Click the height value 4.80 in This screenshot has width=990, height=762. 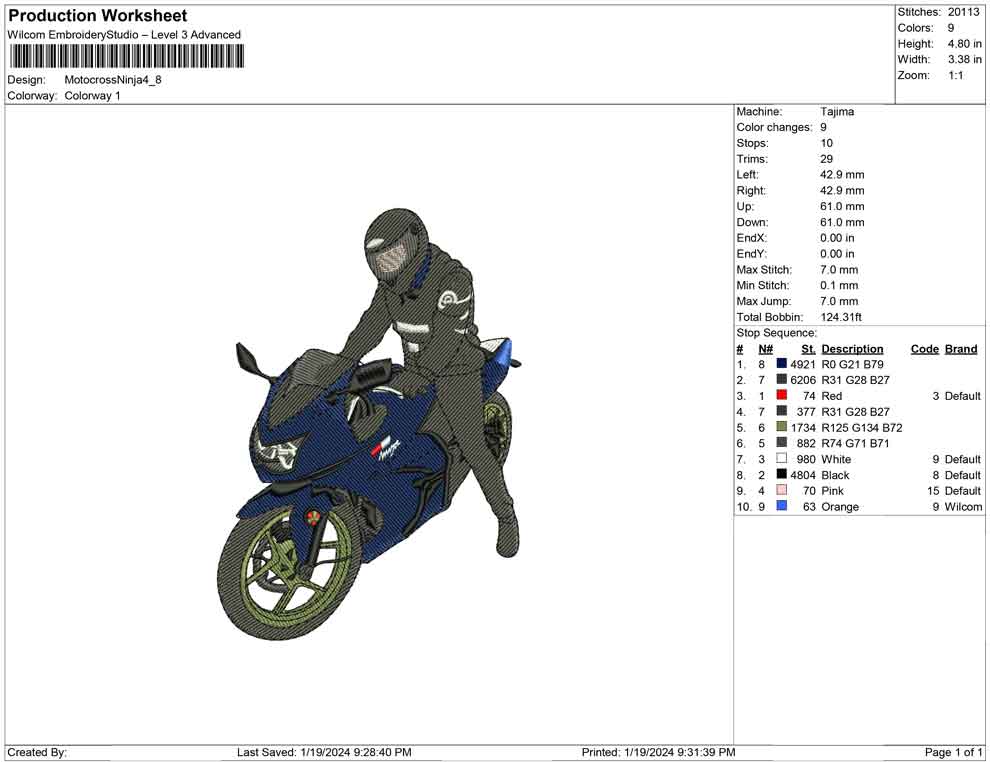coord(965,44)
